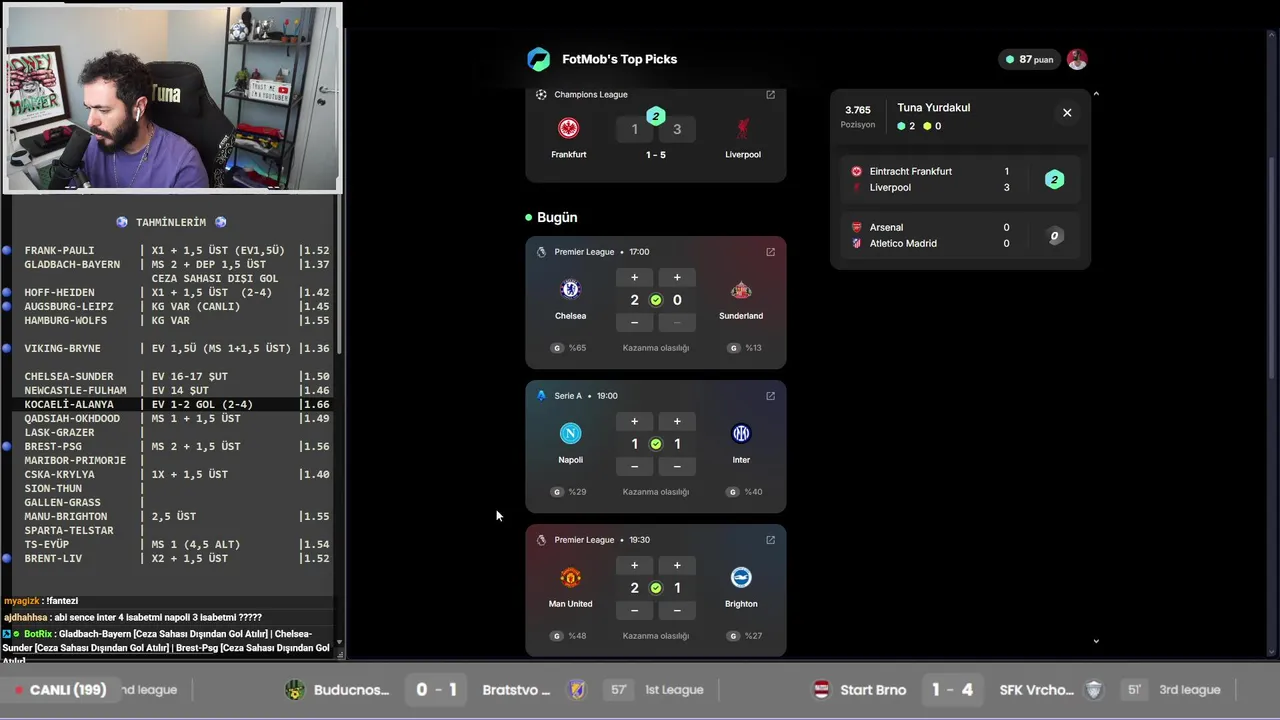Increase Chelsea predicted score

pyautogui.click(x=634, y=278)
